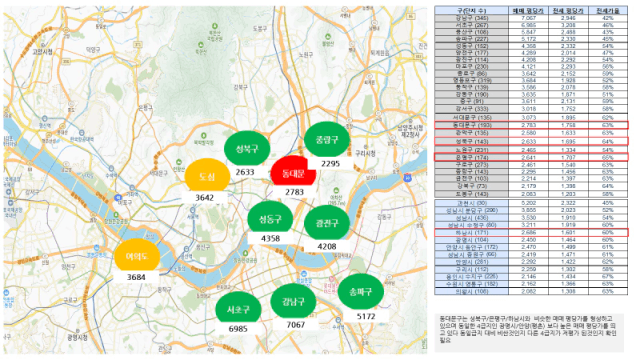This screenshot has height=360, width=640.
Task: Click the 전세가율 column header
Action: 608,11
